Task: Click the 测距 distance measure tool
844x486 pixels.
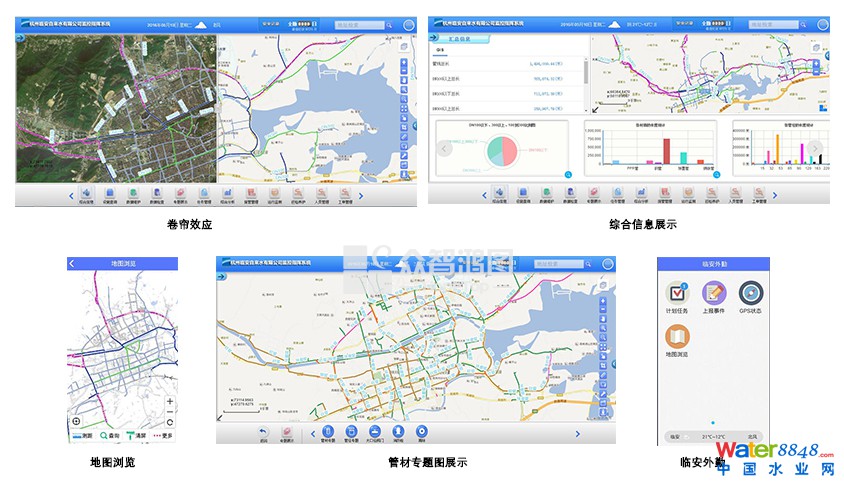Action: (x=82, y=436)
